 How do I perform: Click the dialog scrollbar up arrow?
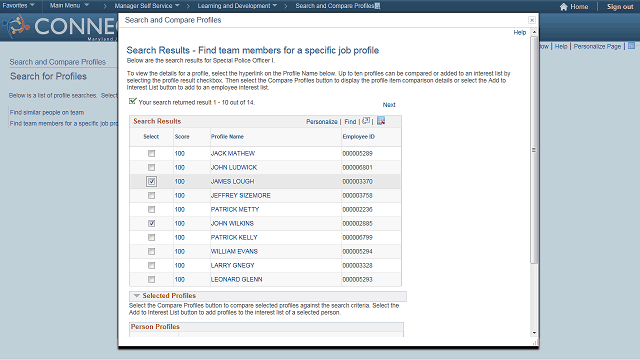[534, 32]
